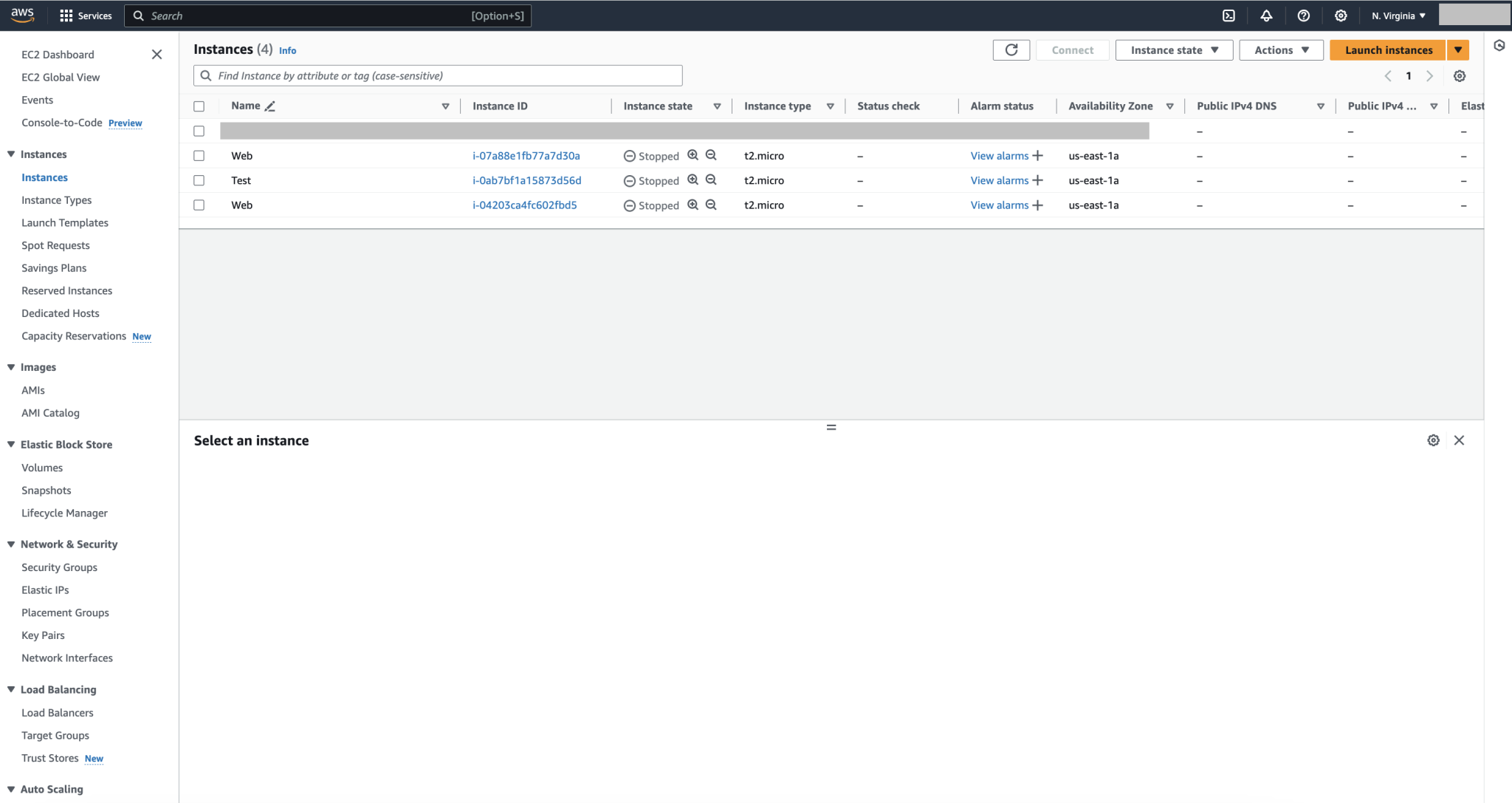
Task: Click the zoom-in magnifier next to Test's Stopped state
Action: (x=693, y=180)
